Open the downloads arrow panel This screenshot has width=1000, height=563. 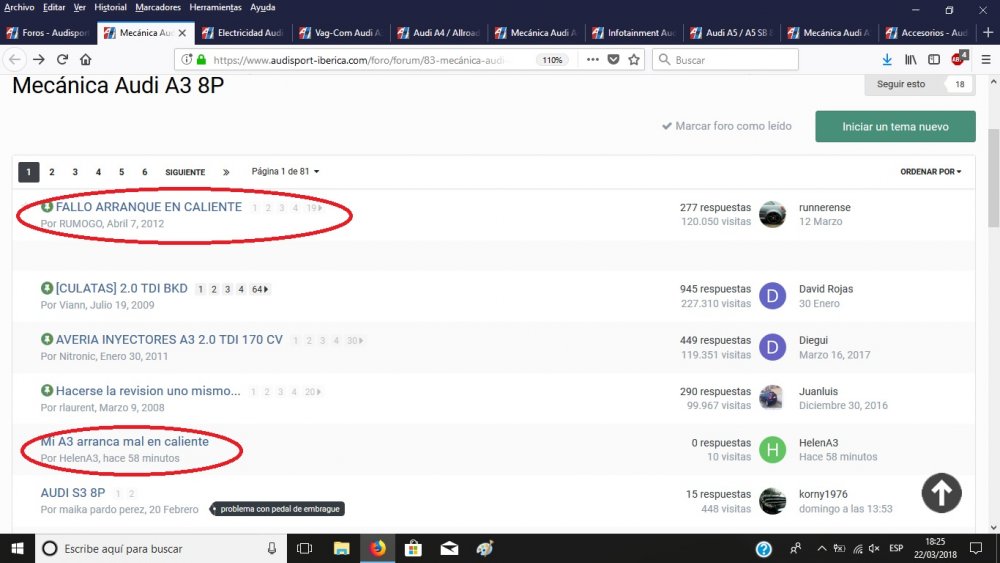pyautogui.click(x=886, y=59)
